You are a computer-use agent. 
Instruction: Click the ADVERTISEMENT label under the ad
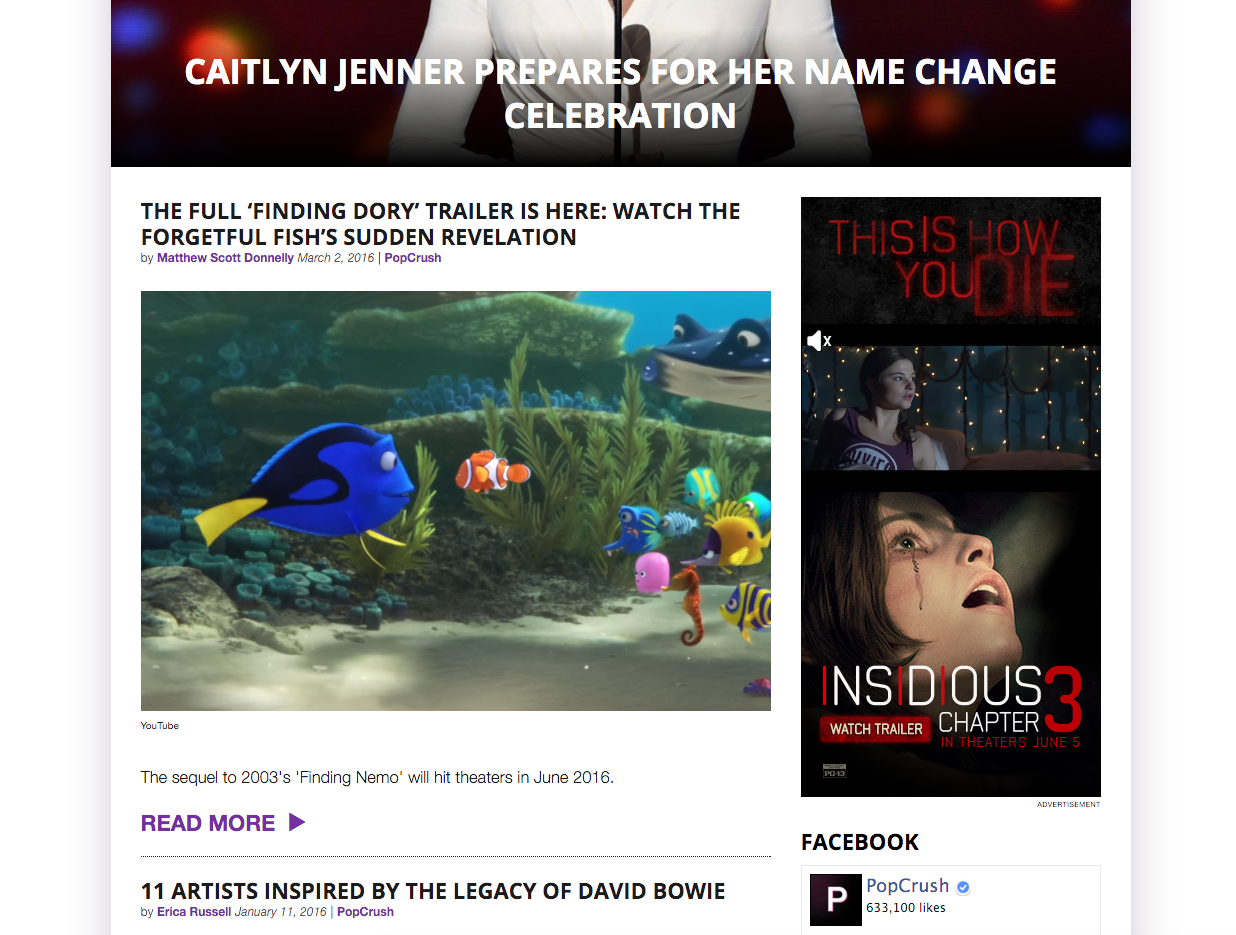coord(1068,804)
